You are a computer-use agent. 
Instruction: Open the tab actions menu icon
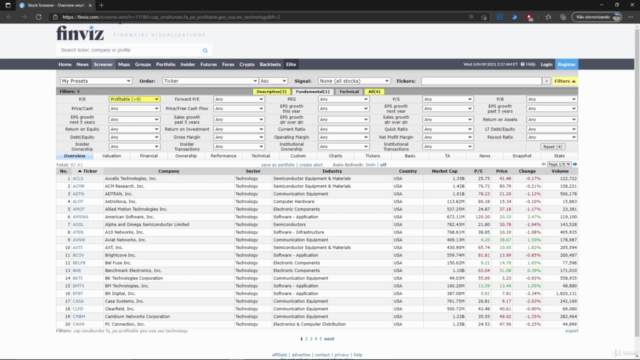tap(8, 5)
